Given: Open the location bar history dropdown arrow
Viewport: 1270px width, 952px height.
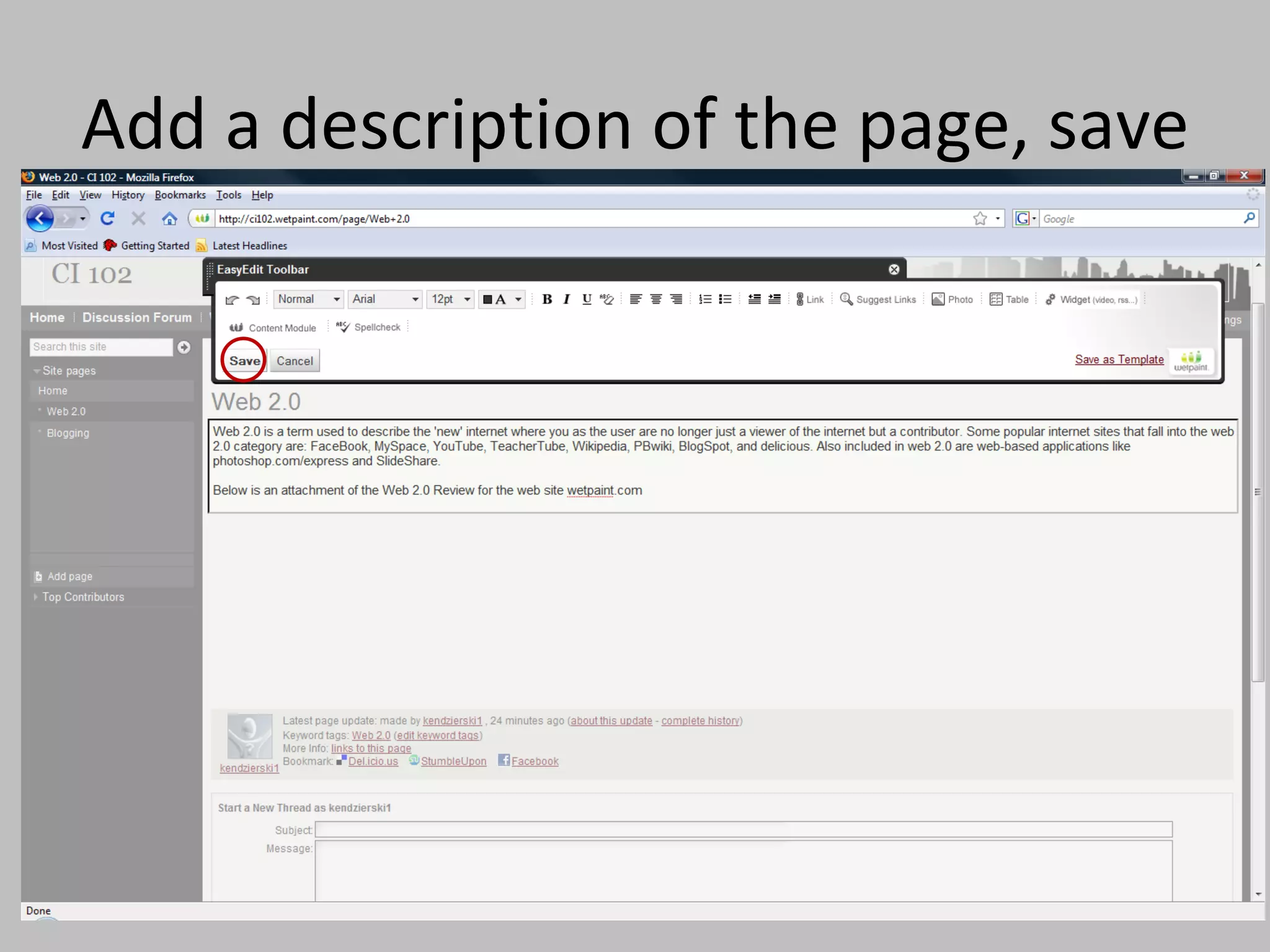Looking at the screenshot, I should (x=998, y=219).
